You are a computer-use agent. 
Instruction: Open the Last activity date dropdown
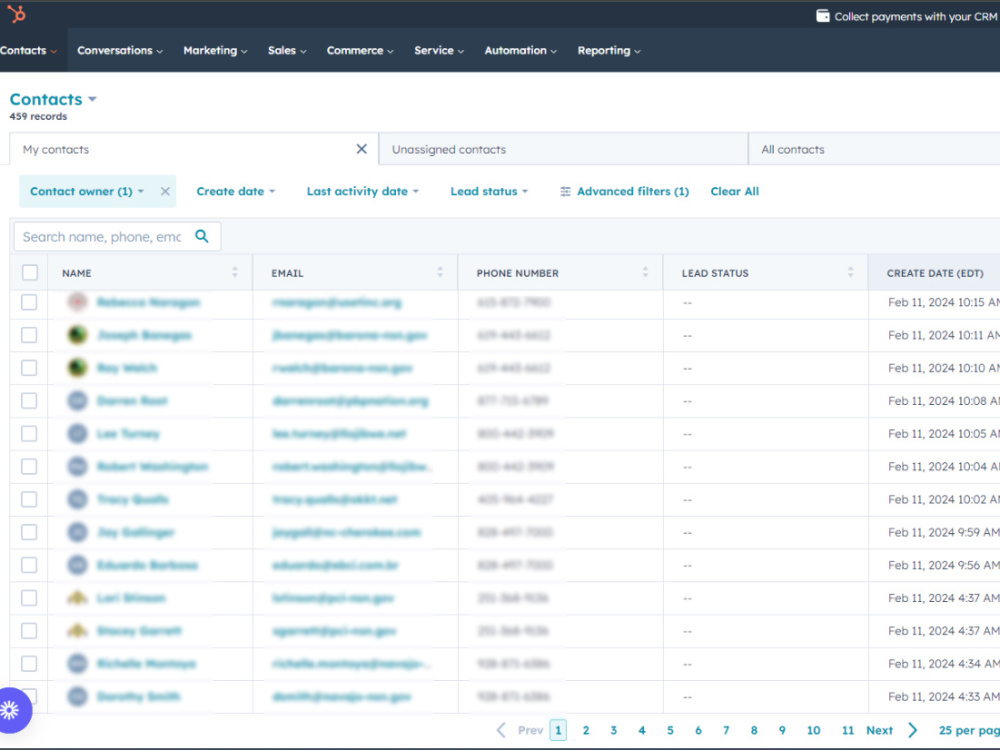[x=362, y=191]
